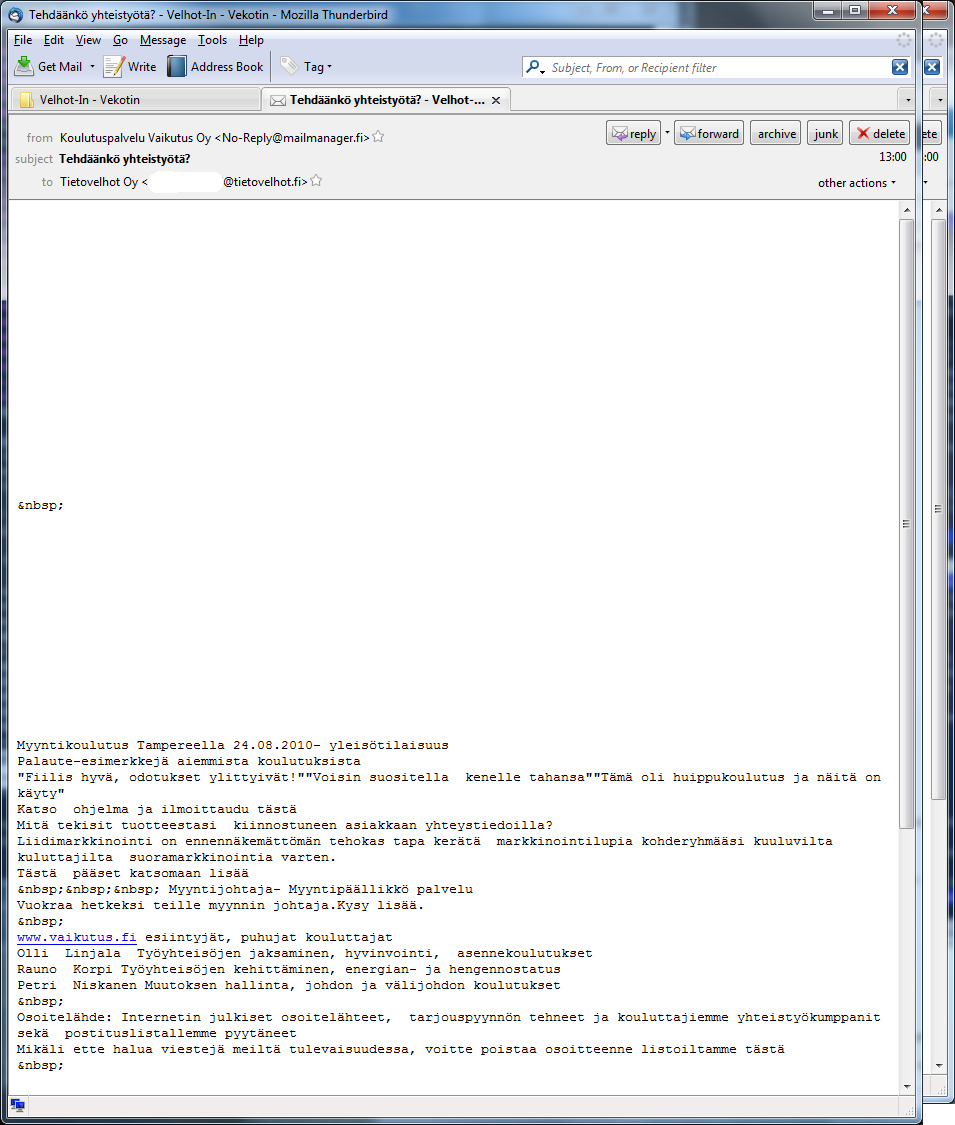Viewport: 955px width, 1125px height.
Task: Open the Message menu
Action: point(162,40)
